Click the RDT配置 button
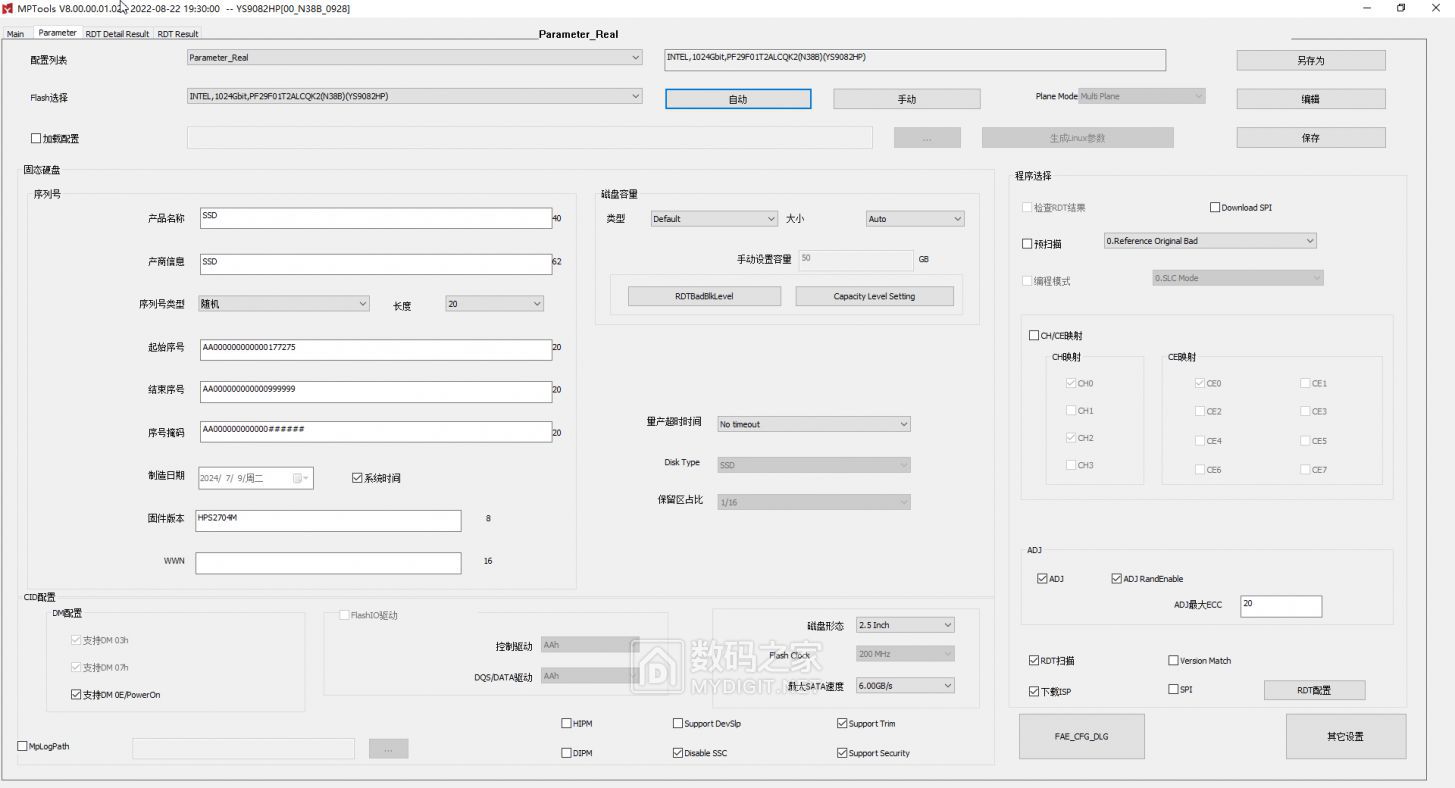 [x=1314, y=690]
